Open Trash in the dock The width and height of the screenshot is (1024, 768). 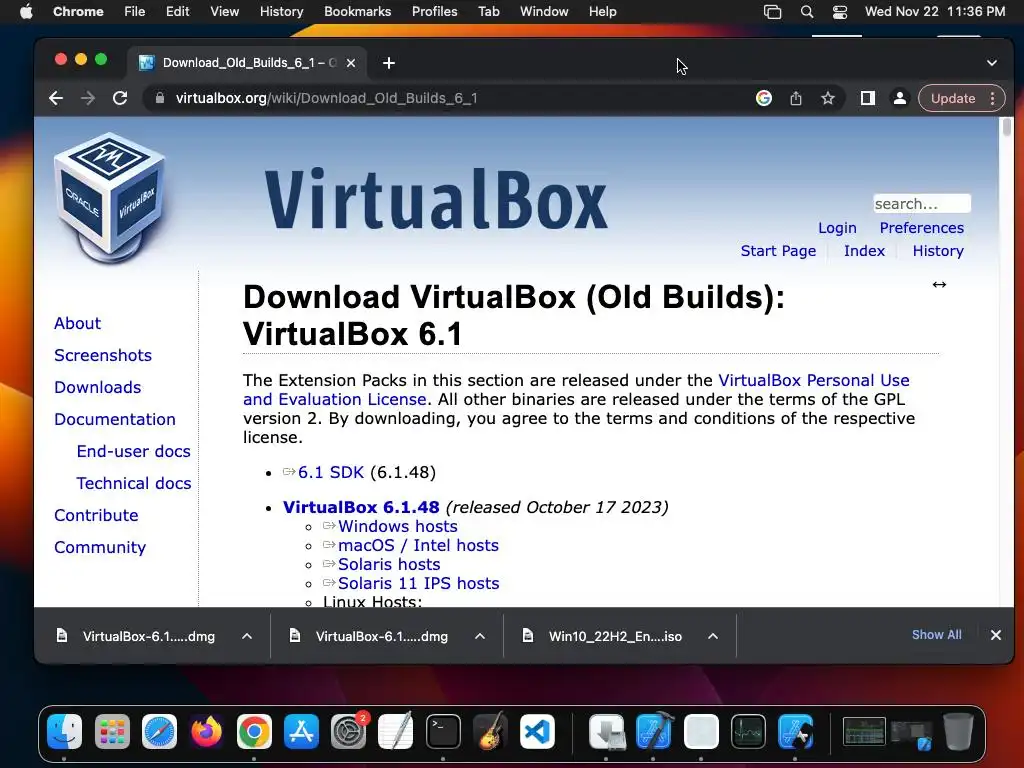coord(958,731)
